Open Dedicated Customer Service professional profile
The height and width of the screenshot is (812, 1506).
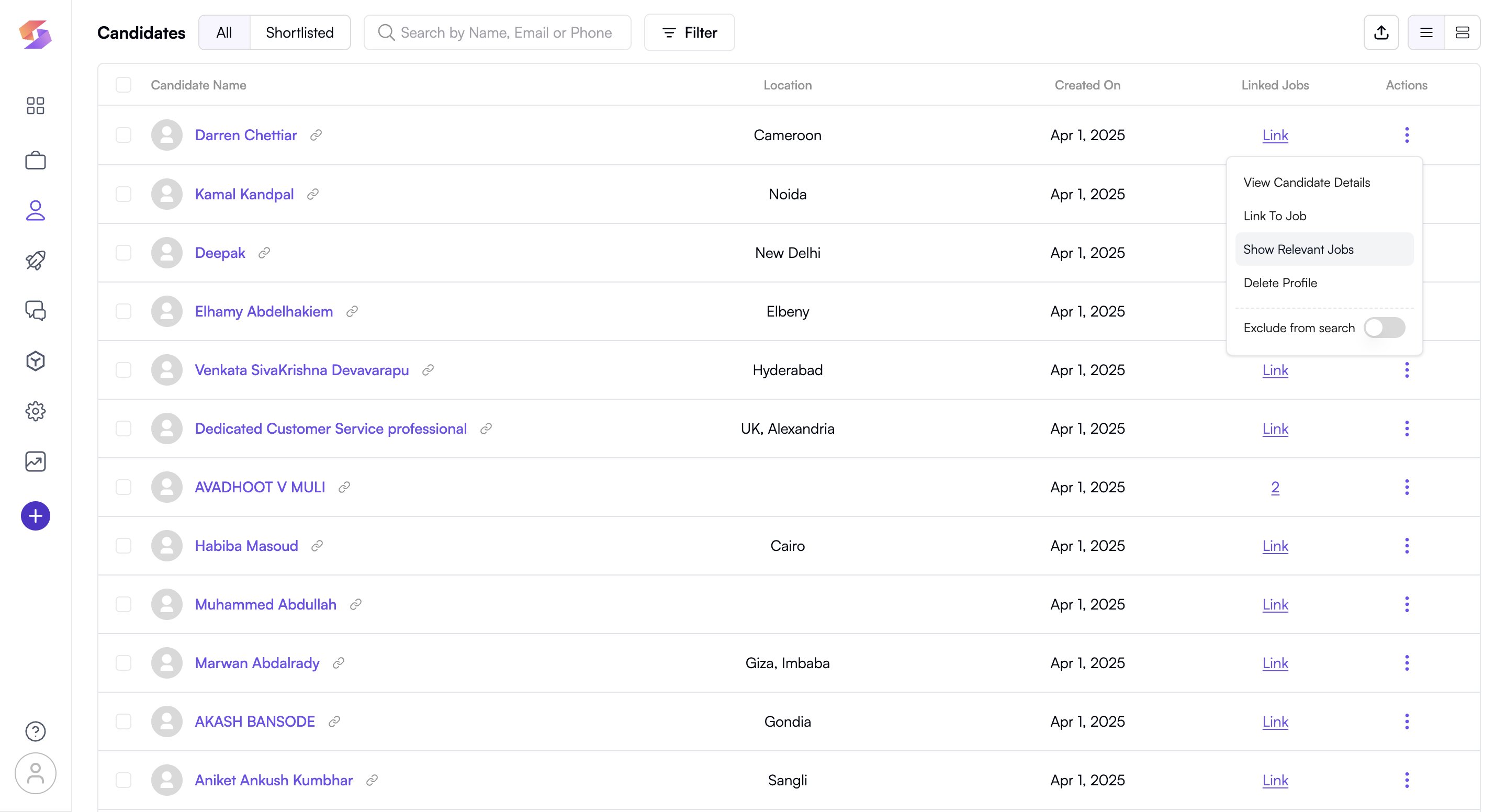click(331, 428)
